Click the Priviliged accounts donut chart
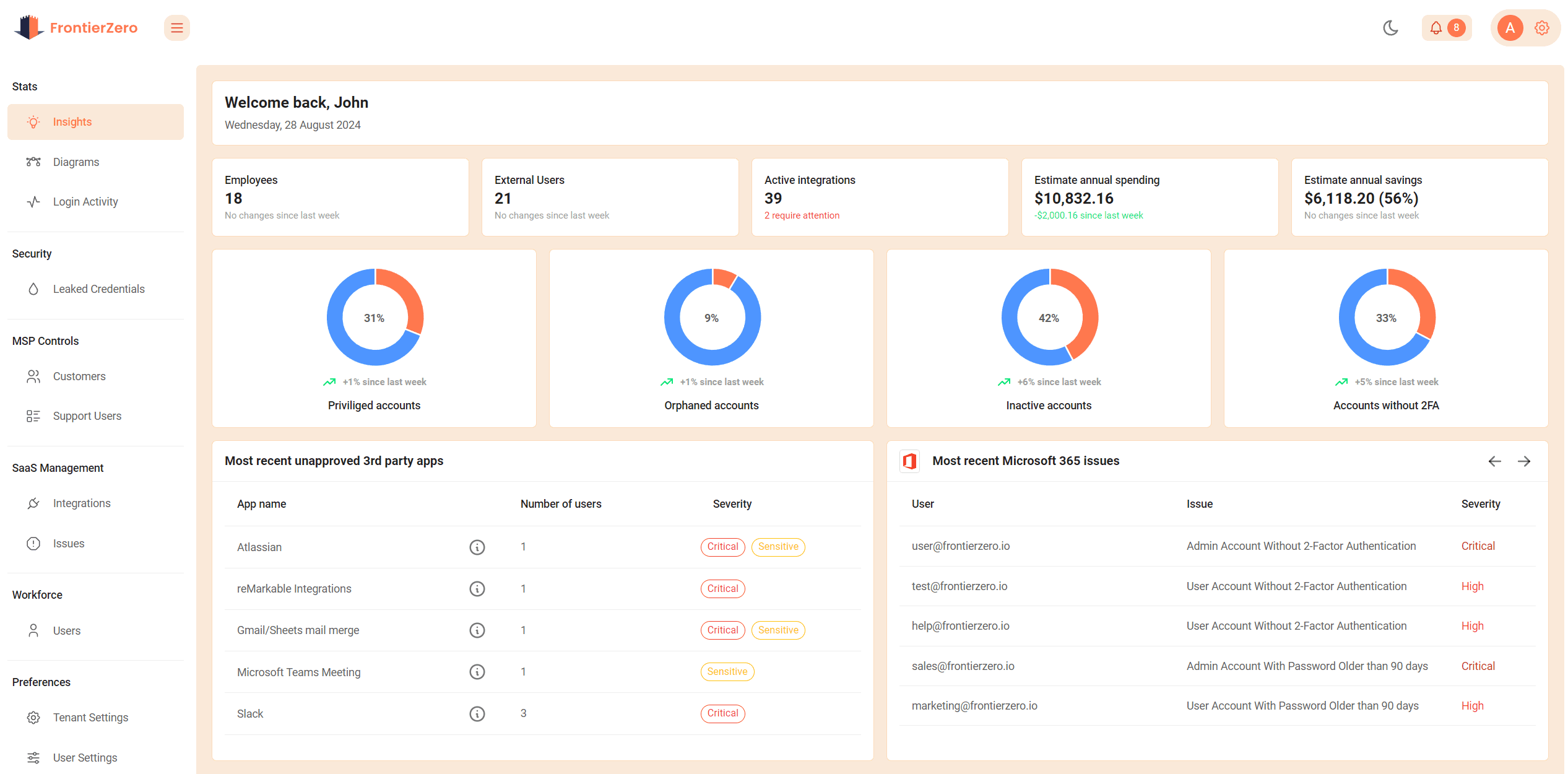The width and height of the screenshot is (1568, 774). (x=375, y=317)
